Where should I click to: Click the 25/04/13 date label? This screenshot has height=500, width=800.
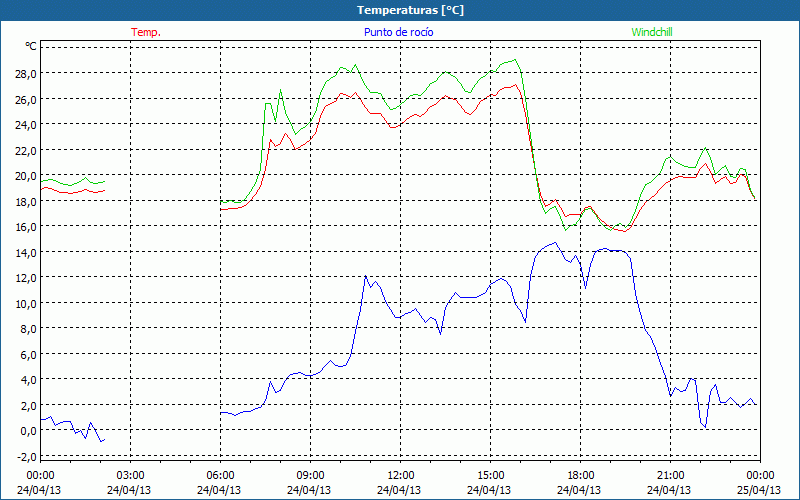759,490
